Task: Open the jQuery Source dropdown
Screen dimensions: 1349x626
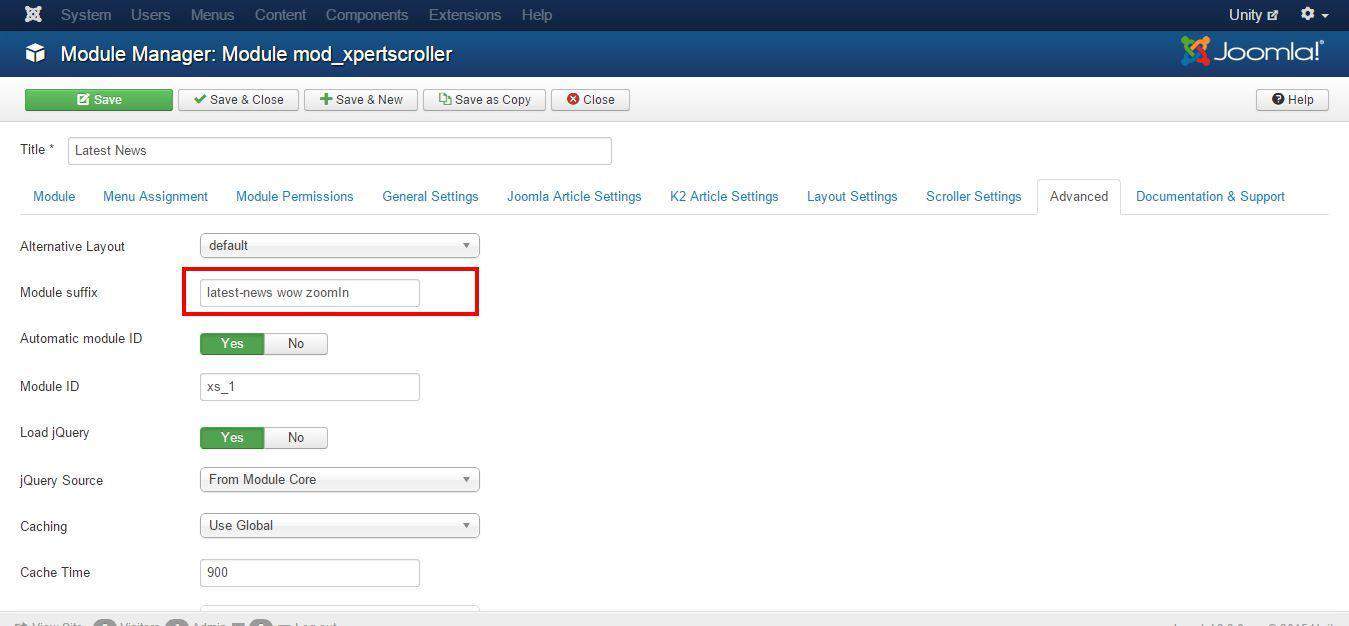Action: click(339, 480)
